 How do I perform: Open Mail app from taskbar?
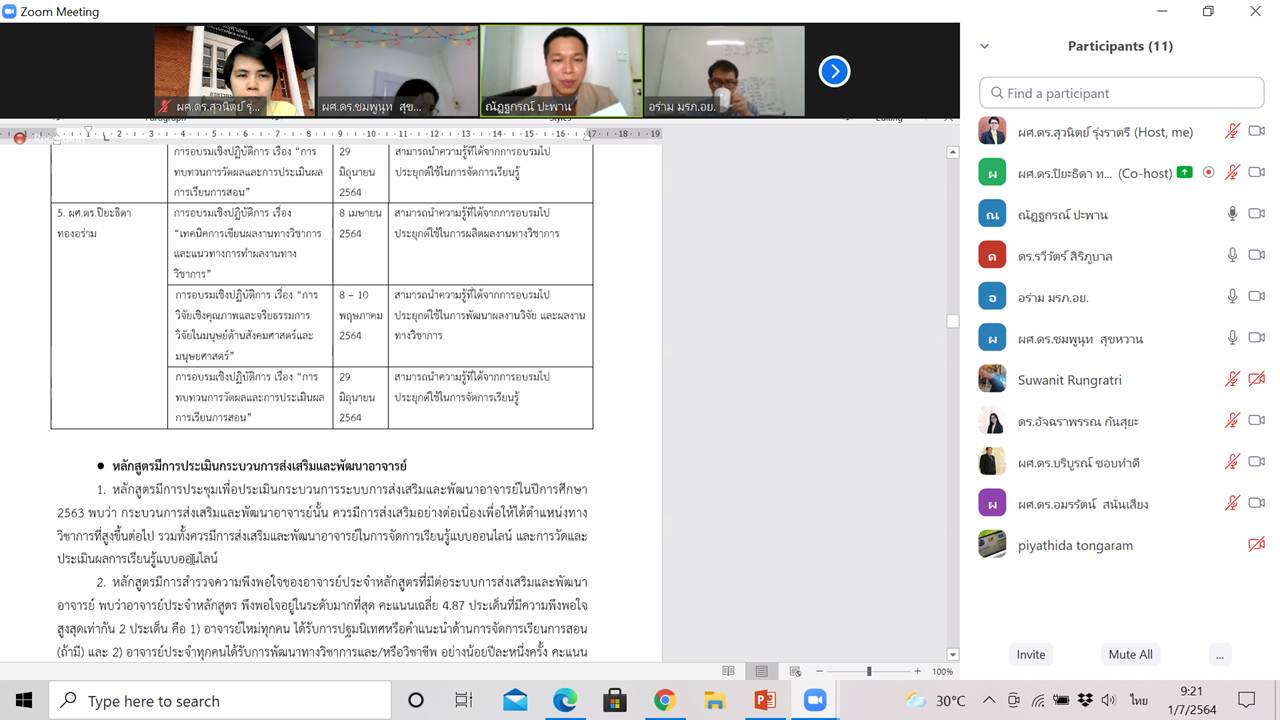coord(515,700)
